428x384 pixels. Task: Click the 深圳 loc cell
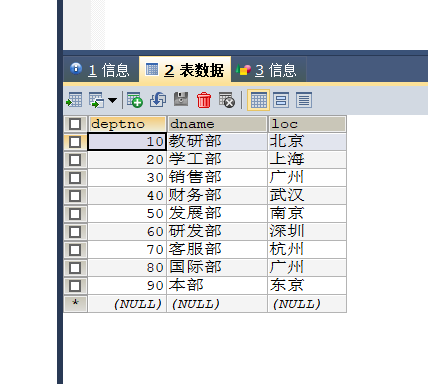pyautogui.click(x=307, y=232)
